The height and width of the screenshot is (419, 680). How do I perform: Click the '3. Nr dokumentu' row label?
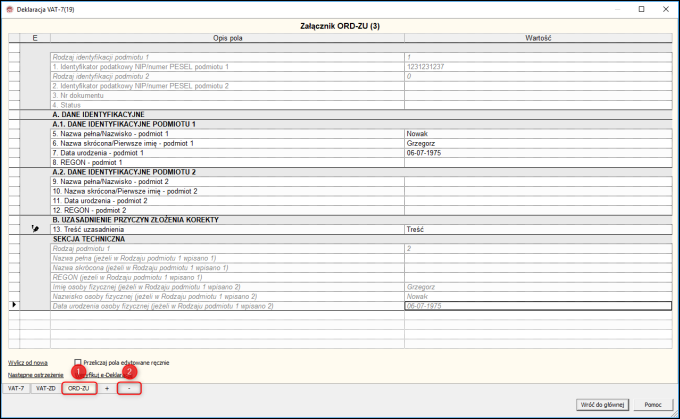78,95
